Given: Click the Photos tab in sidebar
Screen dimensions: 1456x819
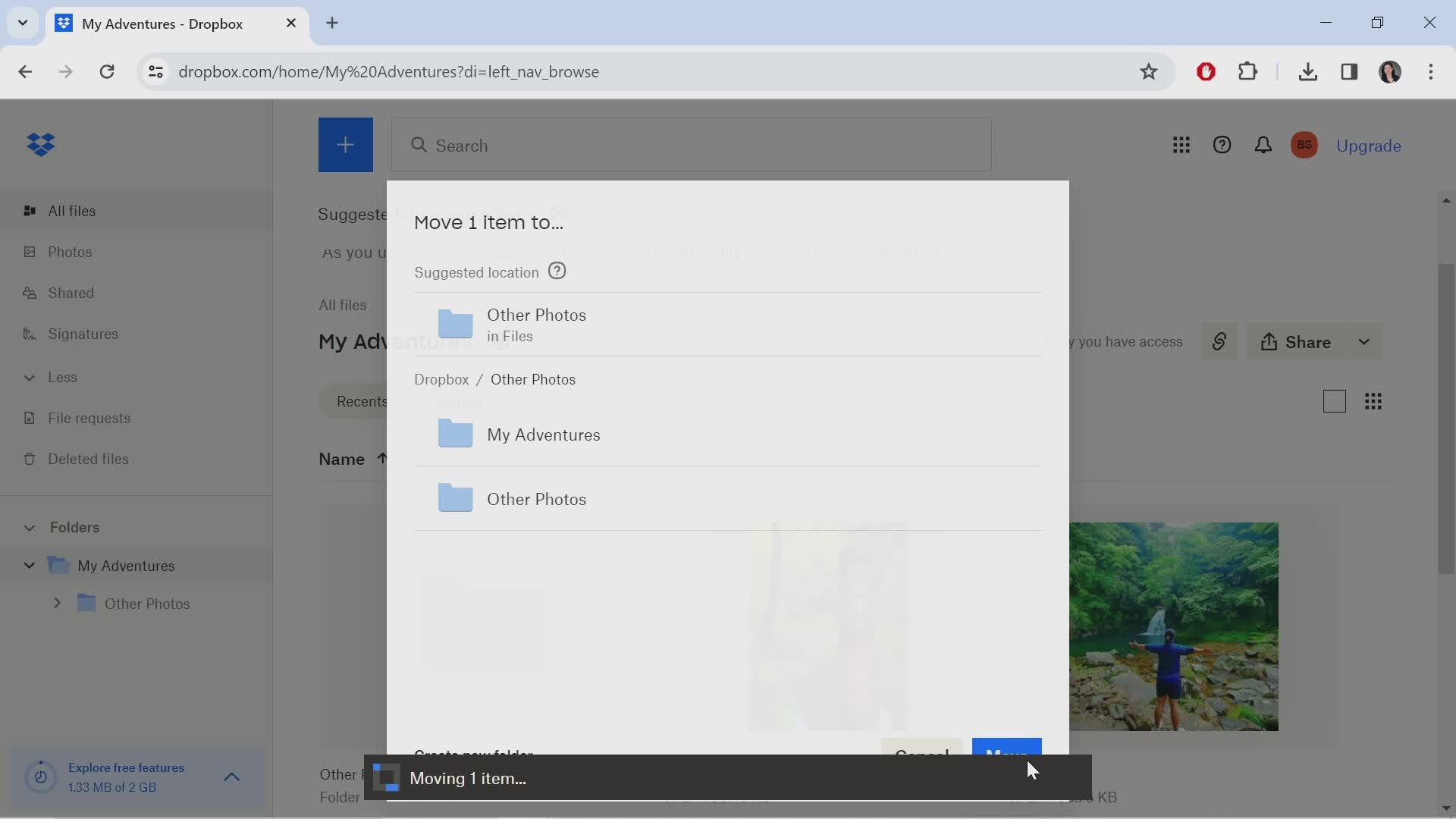Looking at the screenshot, I should 70,251.
